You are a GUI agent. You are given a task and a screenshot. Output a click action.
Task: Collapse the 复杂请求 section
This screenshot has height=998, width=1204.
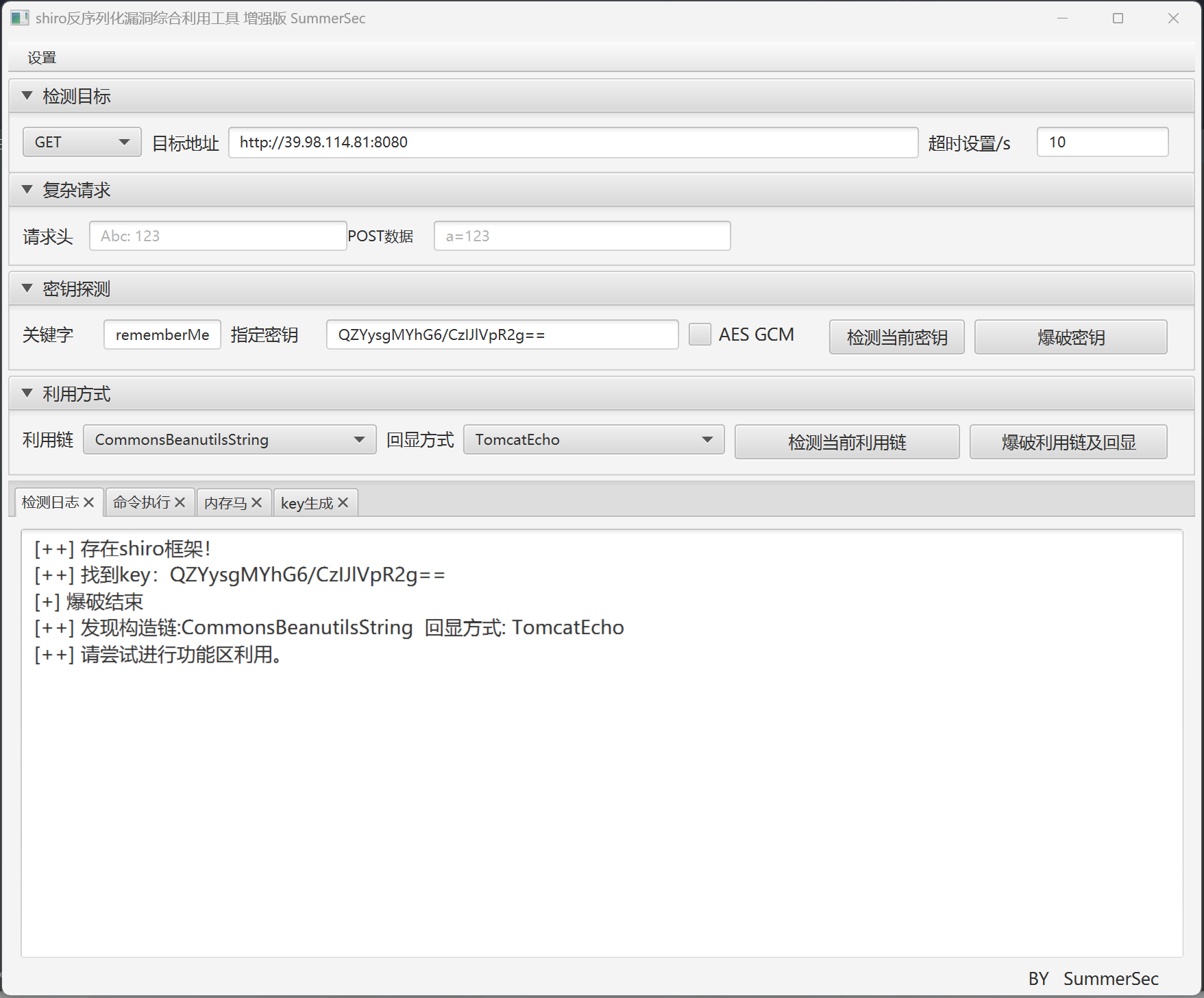[x=27, y=190]
